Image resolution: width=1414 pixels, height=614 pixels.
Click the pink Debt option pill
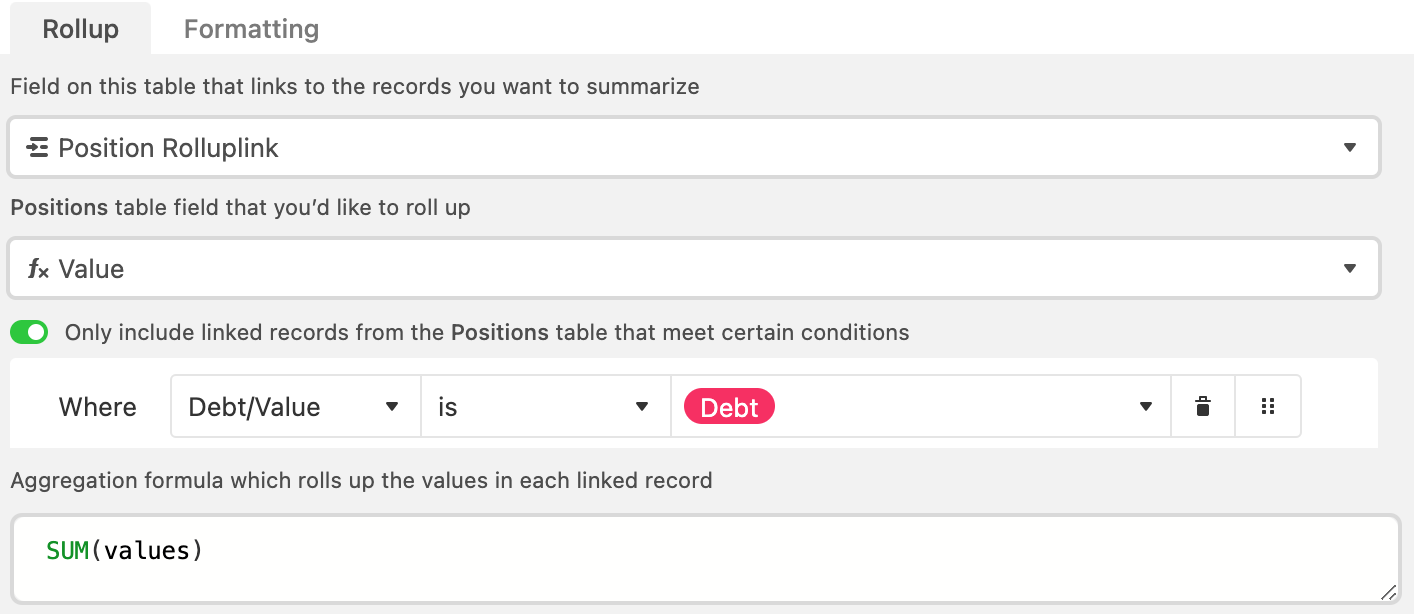click(x=729, y=407)
